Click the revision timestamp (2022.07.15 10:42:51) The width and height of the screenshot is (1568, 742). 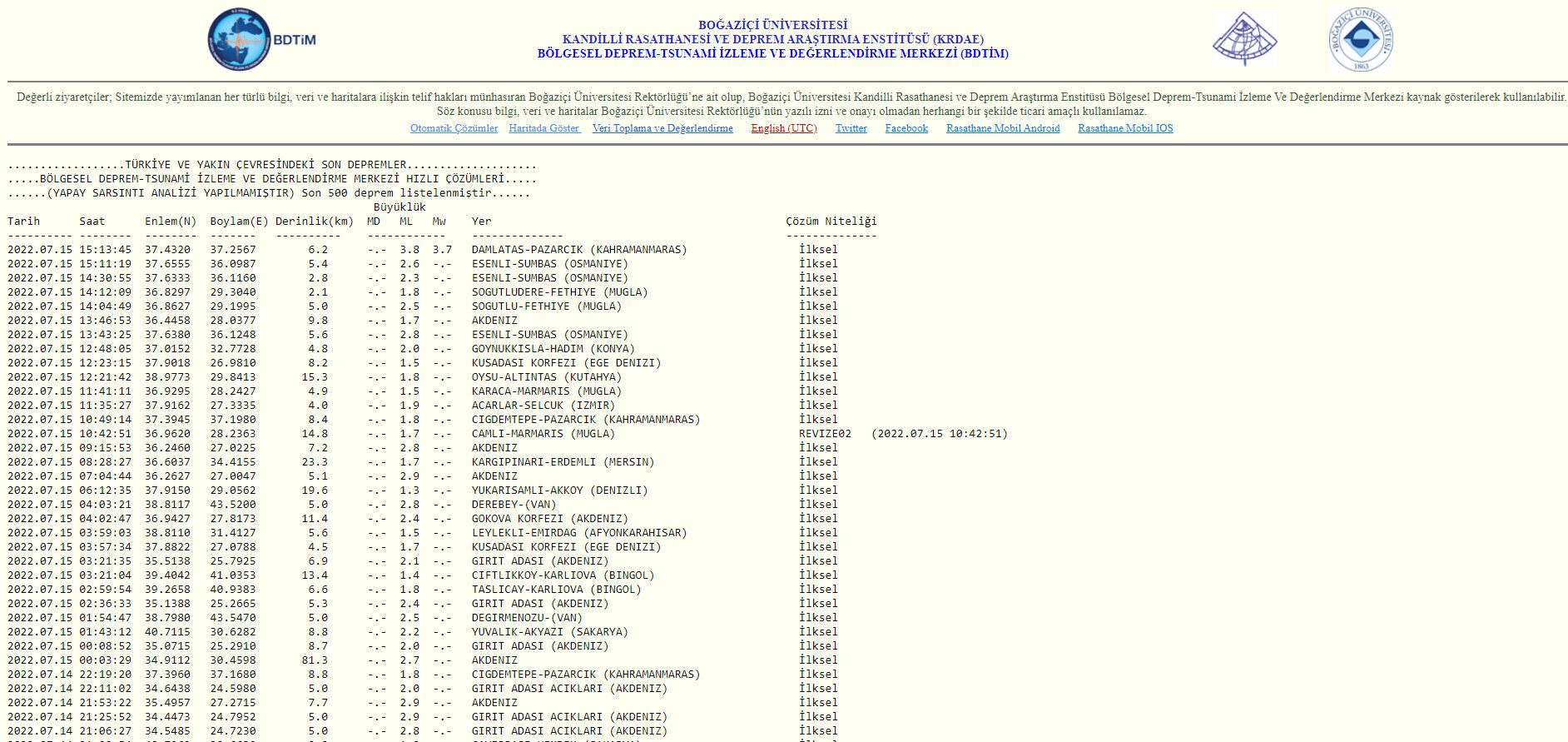940,434
